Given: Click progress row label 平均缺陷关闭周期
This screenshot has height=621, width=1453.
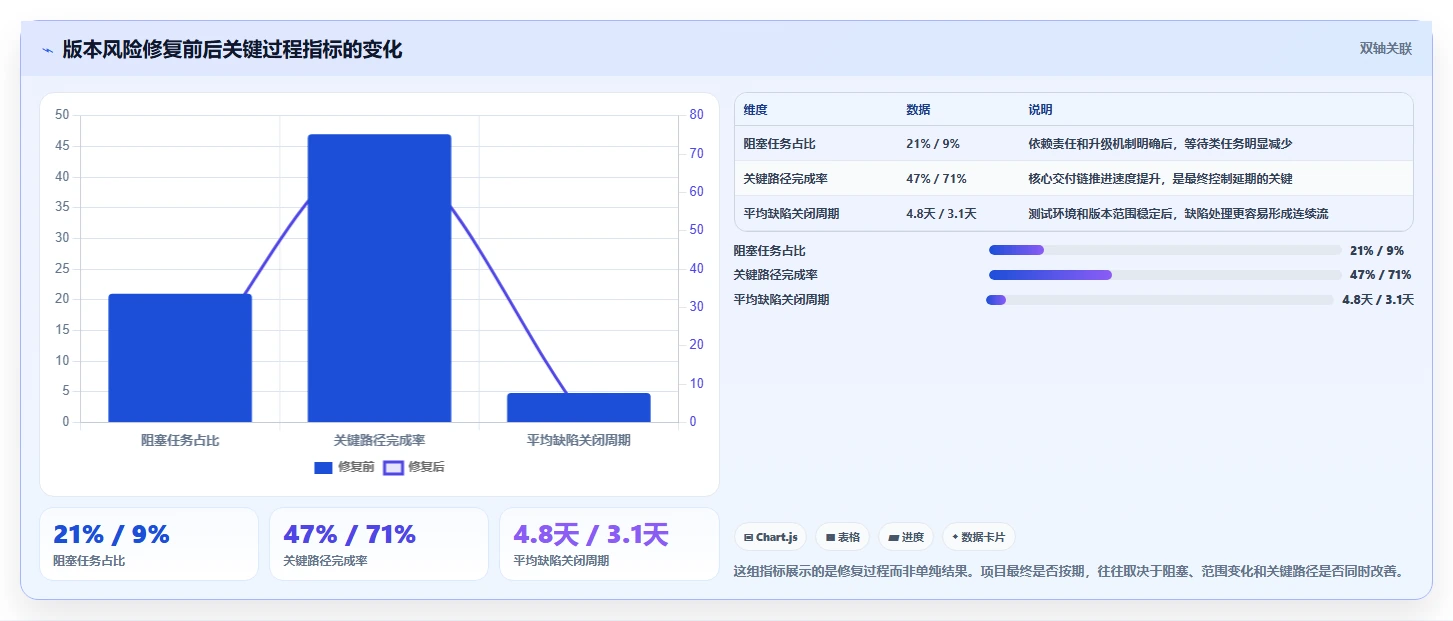Looking at the screenshot, I should (781, 300).
